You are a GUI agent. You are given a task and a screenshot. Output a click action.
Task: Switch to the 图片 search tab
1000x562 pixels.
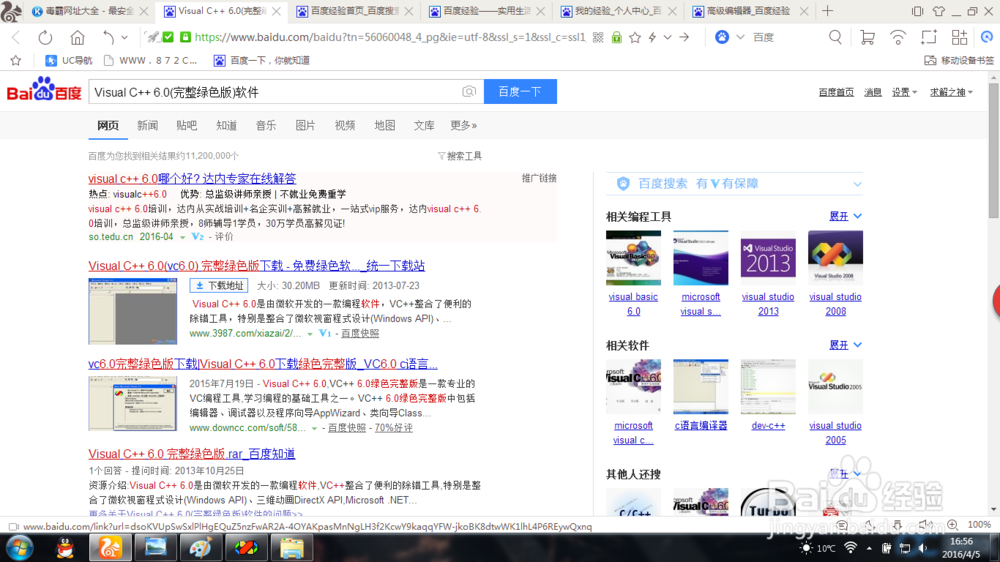(x=305, y=126)
